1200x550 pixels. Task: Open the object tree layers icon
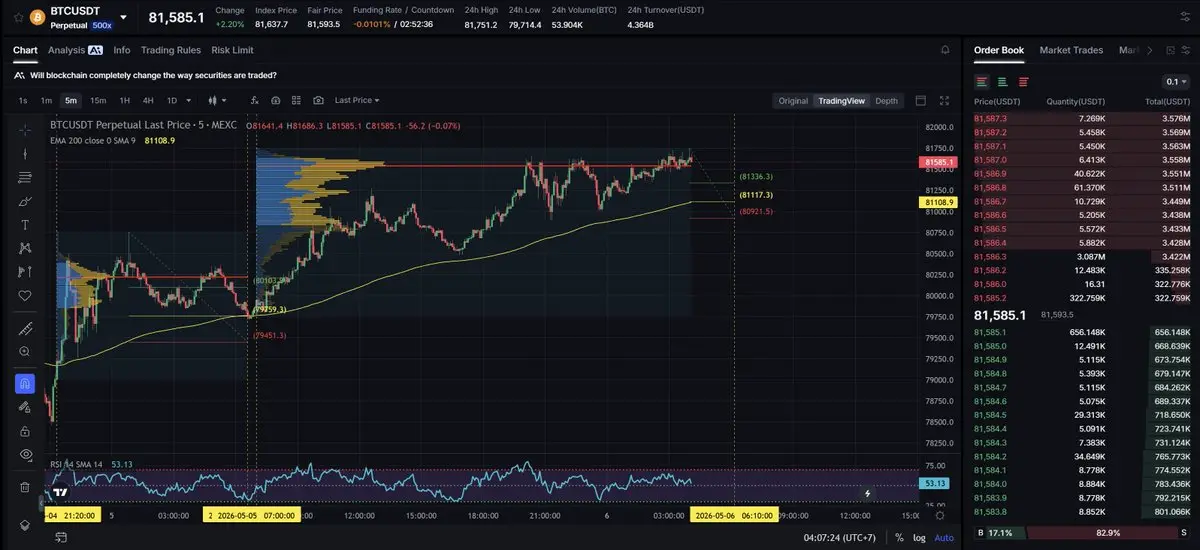[25, 524]
